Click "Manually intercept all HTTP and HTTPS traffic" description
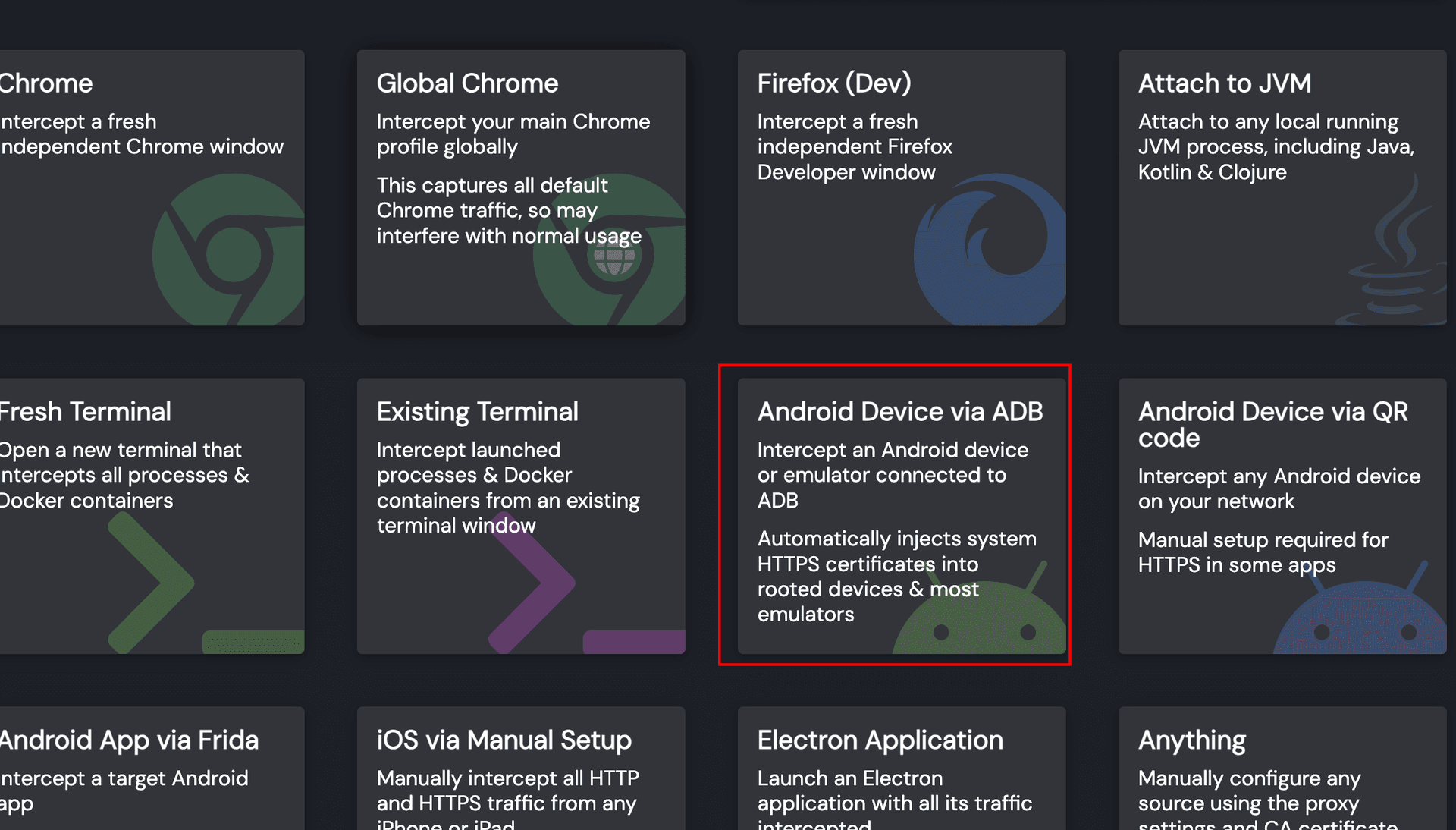Image resolution: width=1456 pixels, height=830 pixels. pyautogui.click(x=508, y=799)
